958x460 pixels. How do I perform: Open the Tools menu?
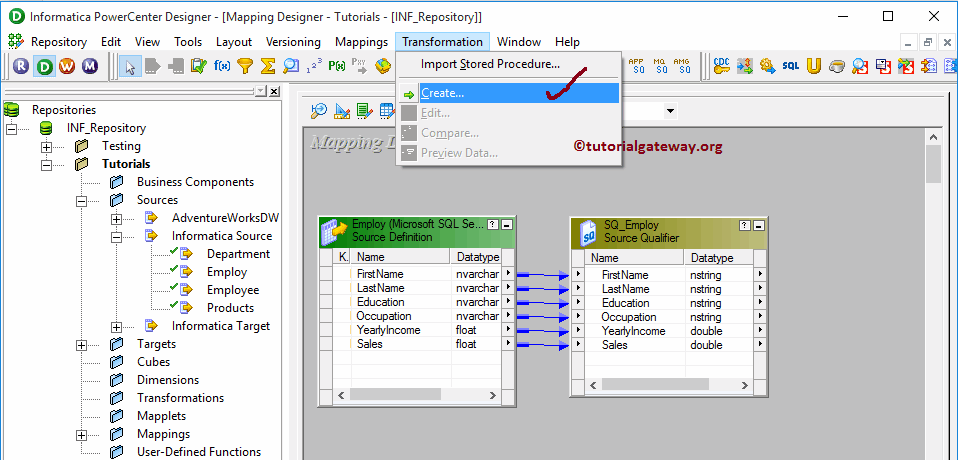188,42
